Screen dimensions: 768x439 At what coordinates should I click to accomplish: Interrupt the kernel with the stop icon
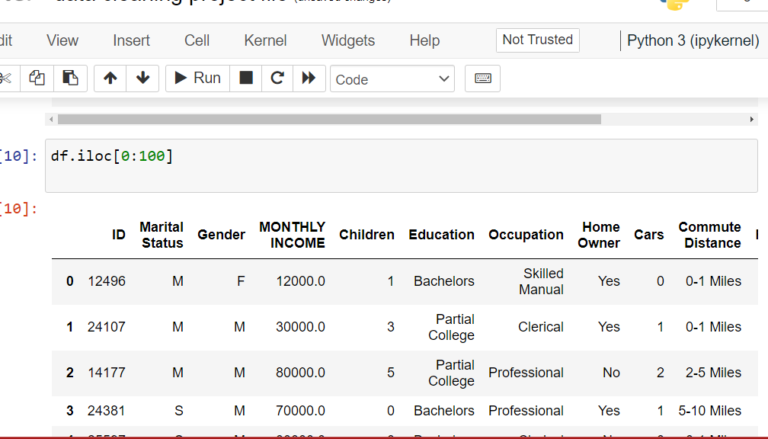pos(245,78)
